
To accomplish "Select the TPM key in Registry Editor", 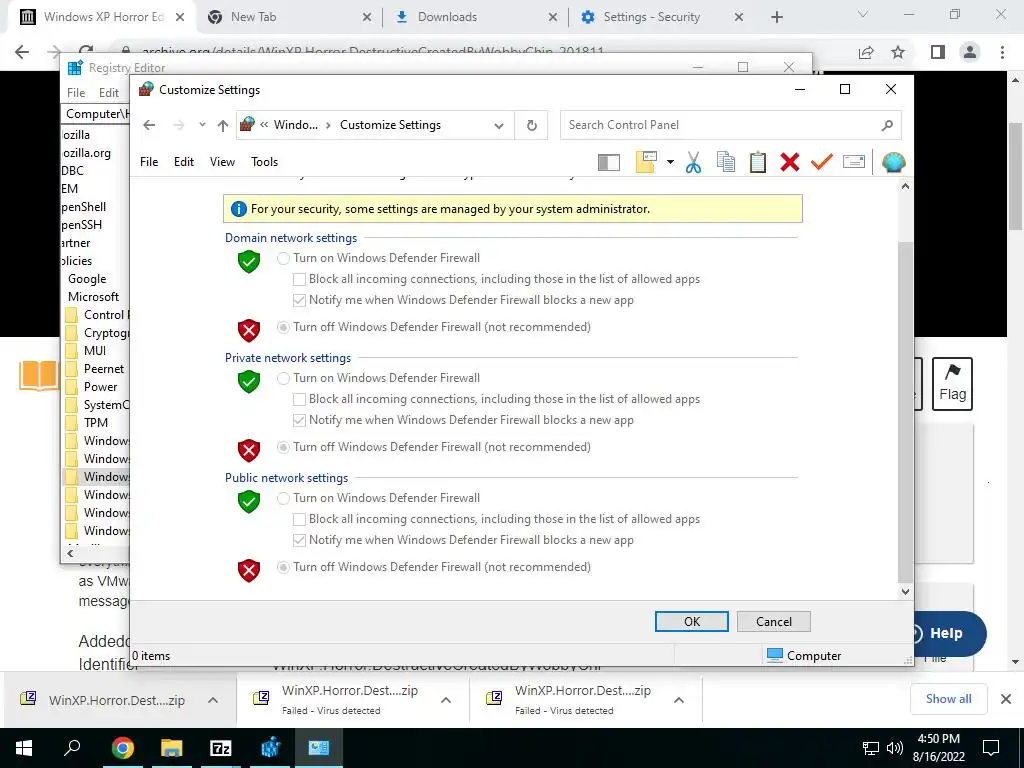I will (96, 423).
